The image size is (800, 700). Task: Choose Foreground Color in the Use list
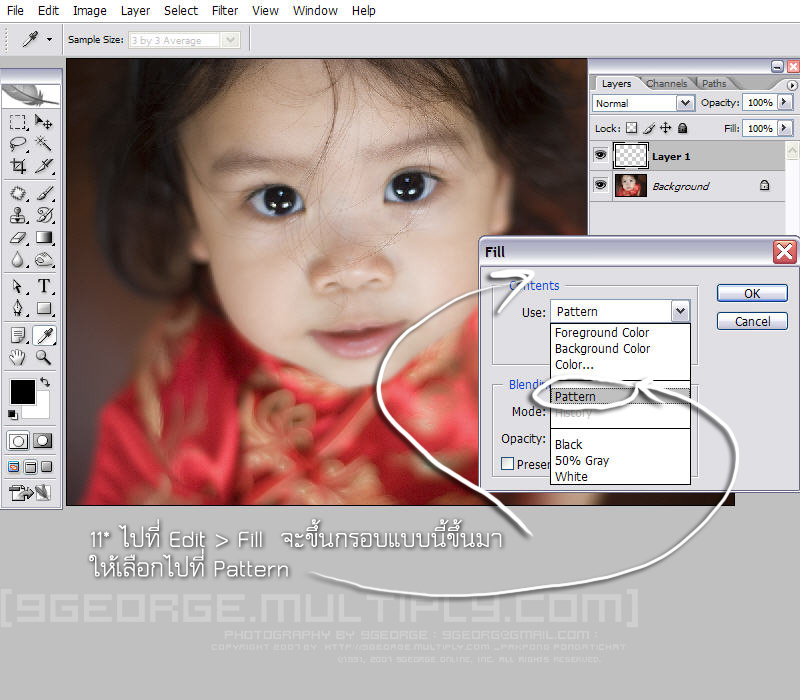[620, 333]
